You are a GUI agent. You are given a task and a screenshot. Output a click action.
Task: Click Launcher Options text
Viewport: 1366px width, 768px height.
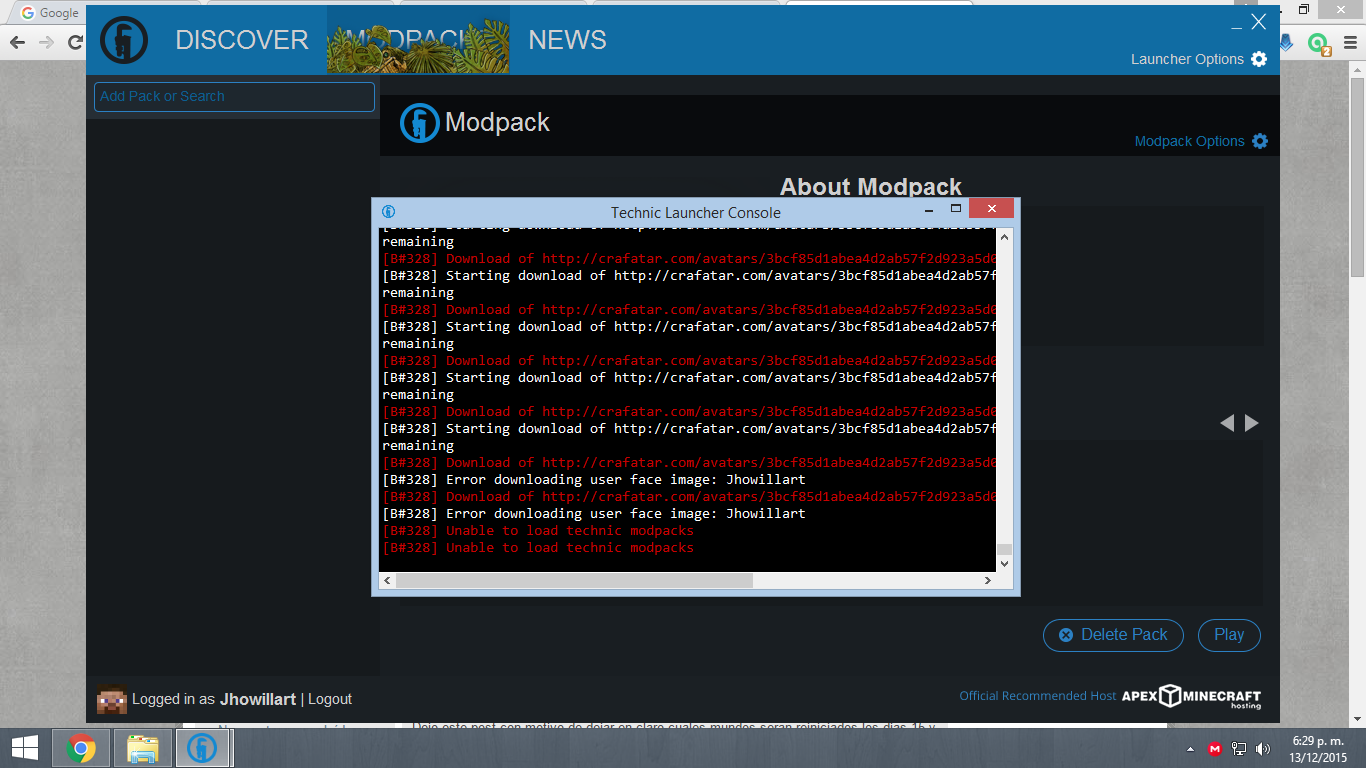(1187, 59)
